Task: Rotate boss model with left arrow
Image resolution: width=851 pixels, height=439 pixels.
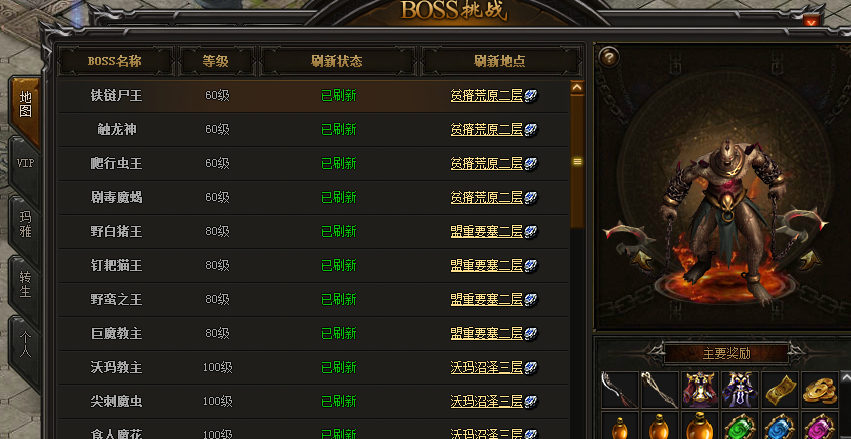Action: click(x=641, y=260)
